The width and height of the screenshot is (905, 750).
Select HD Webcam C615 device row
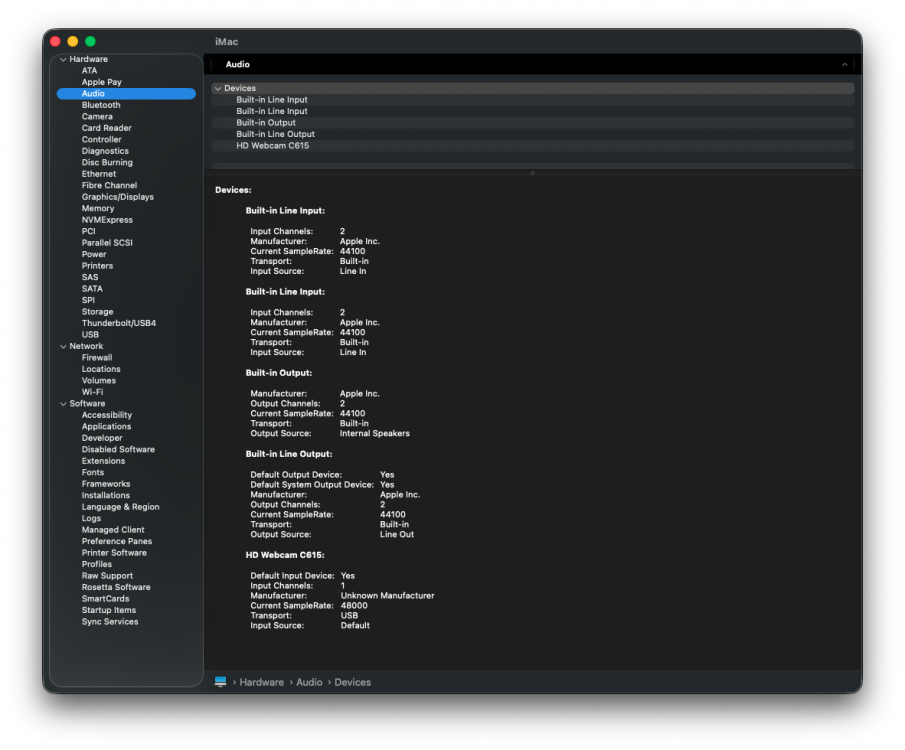(x=533, y=146)
